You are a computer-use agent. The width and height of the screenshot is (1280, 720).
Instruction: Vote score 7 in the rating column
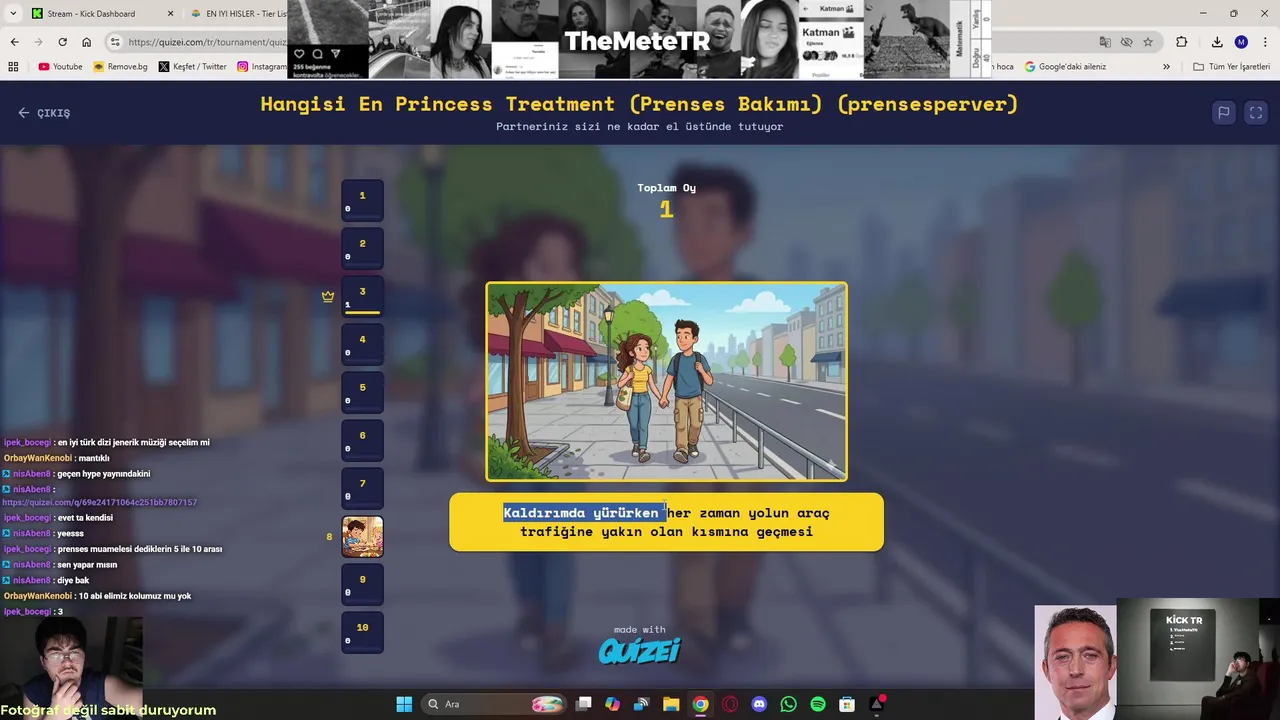(362, 487)
